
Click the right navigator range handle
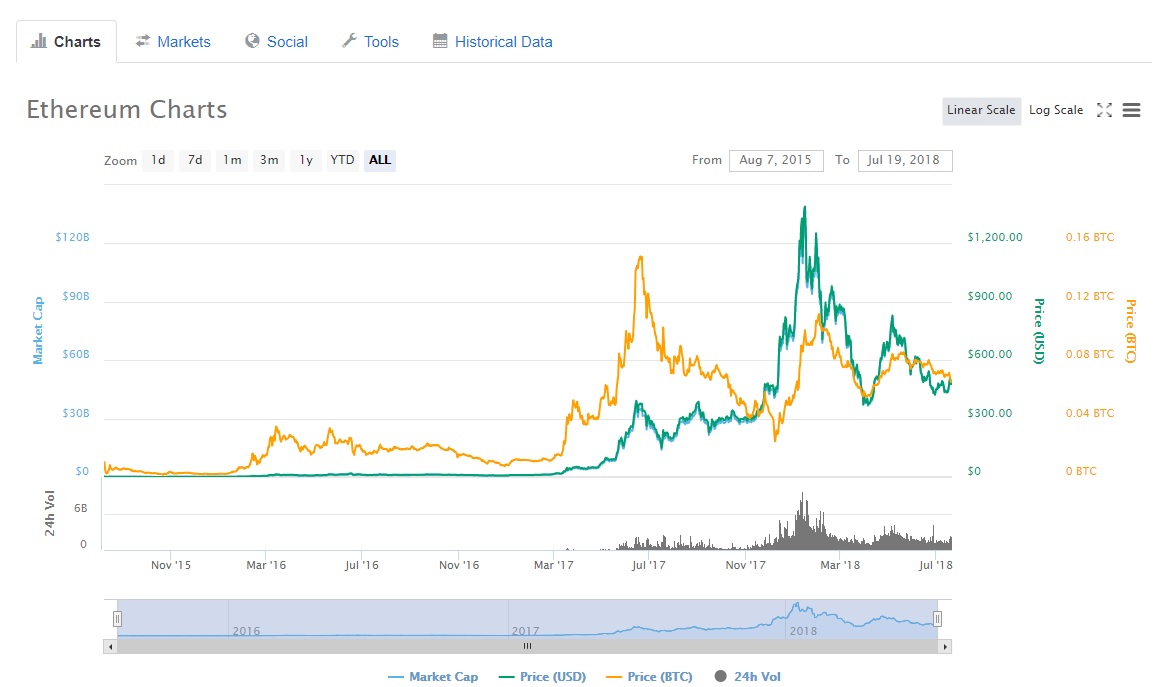click(x=937, y=619)
